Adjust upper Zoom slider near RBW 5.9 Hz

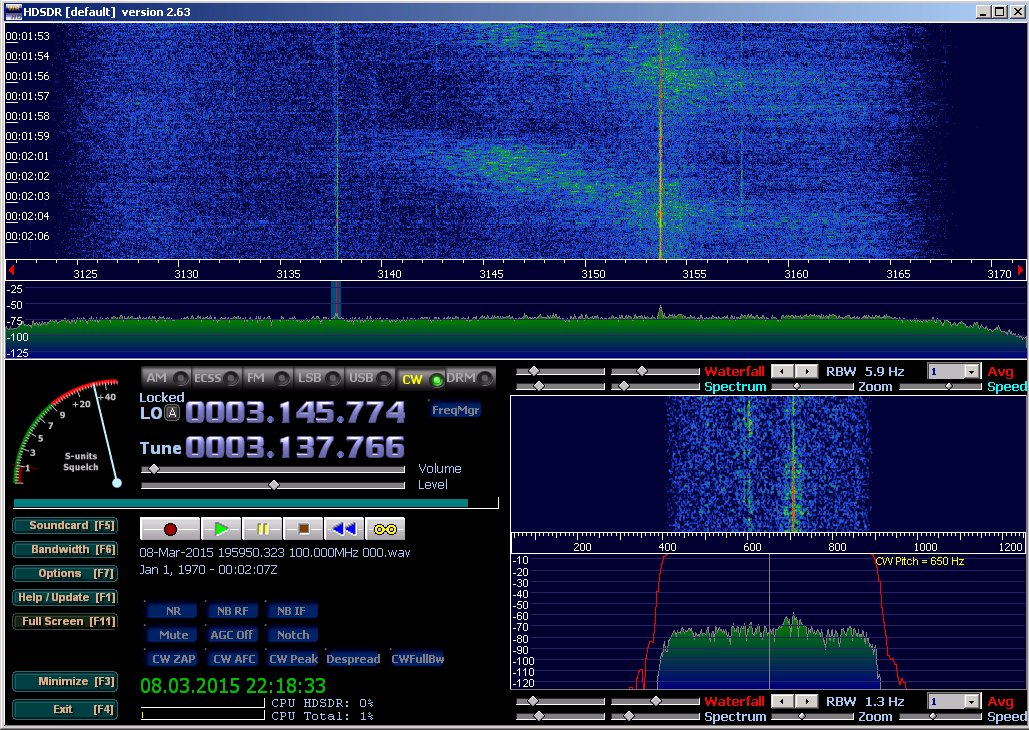click(812, 387)
